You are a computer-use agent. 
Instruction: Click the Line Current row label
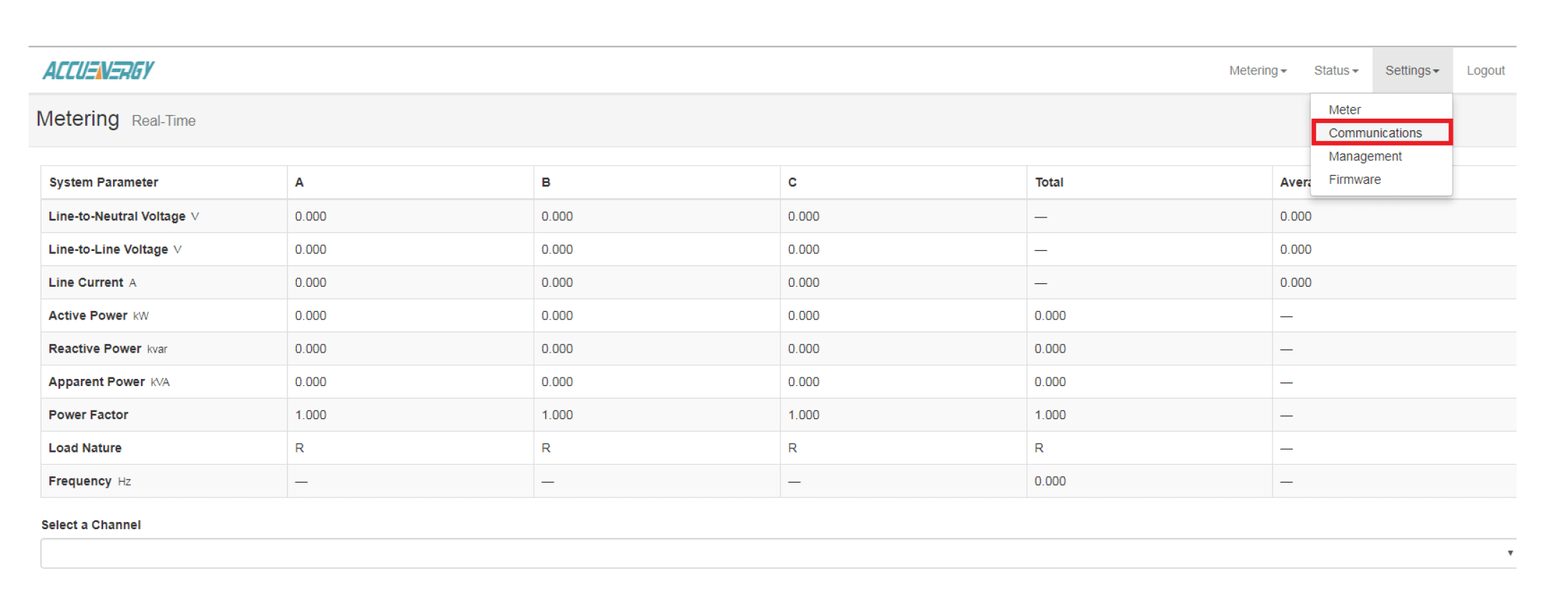(86, 282)
